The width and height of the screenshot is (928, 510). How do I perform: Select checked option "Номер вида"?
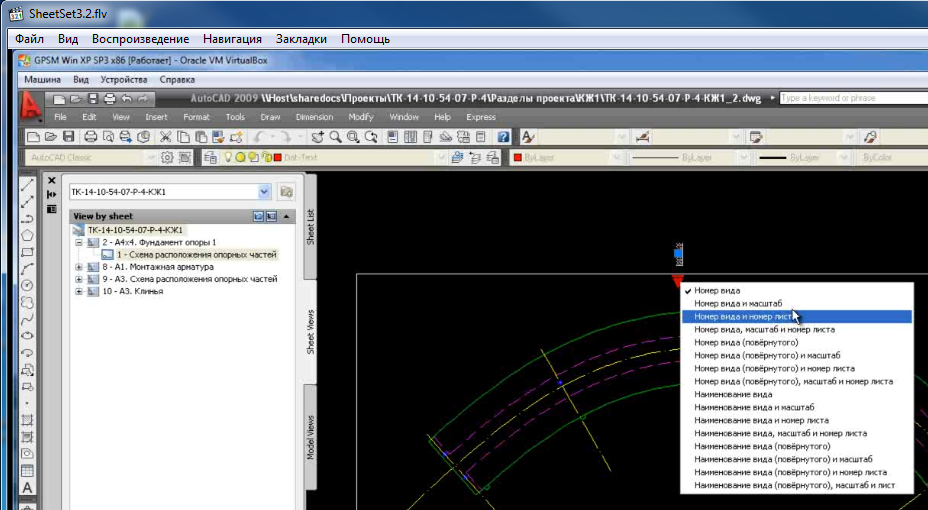tap(716, 290)
